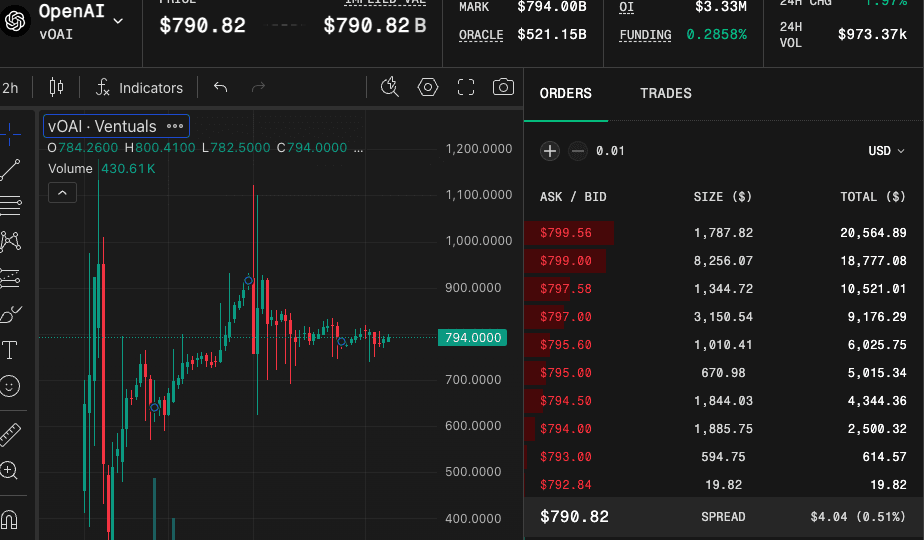
Task: Open chart settings hexagon icon
Action: click(x=428, y=87)
